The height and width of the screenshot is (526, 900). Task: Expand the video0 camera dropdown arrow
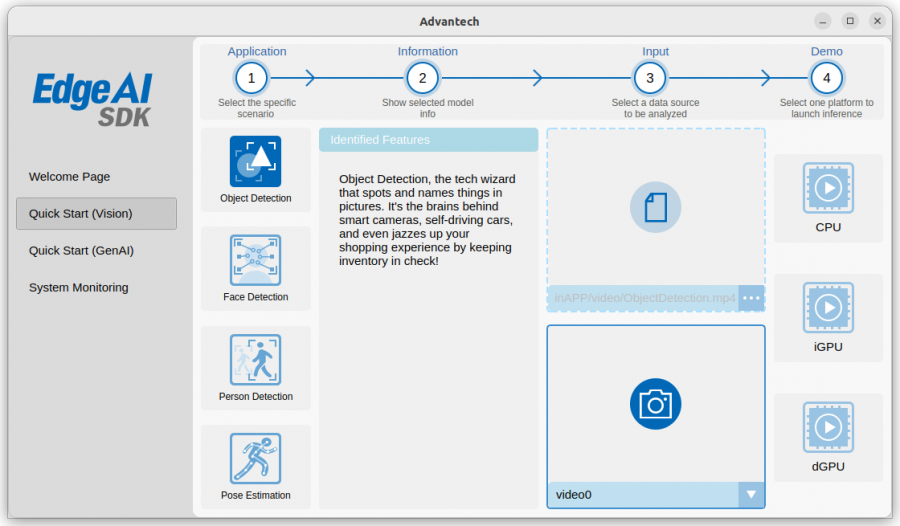751,494
